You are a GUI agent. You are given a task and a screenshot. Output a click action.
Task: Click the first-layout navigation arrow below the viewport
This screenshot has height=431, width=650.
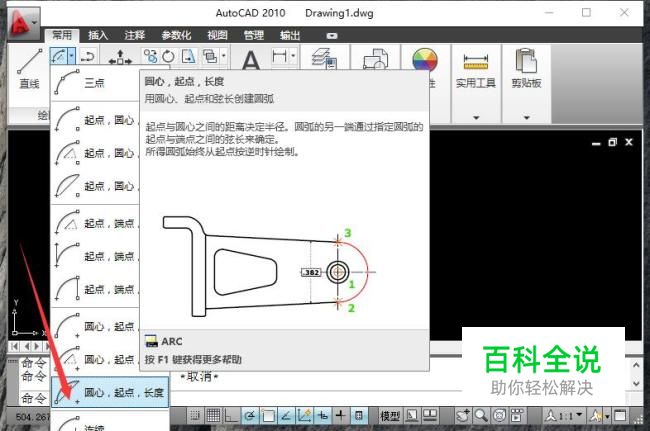(15, 346)
